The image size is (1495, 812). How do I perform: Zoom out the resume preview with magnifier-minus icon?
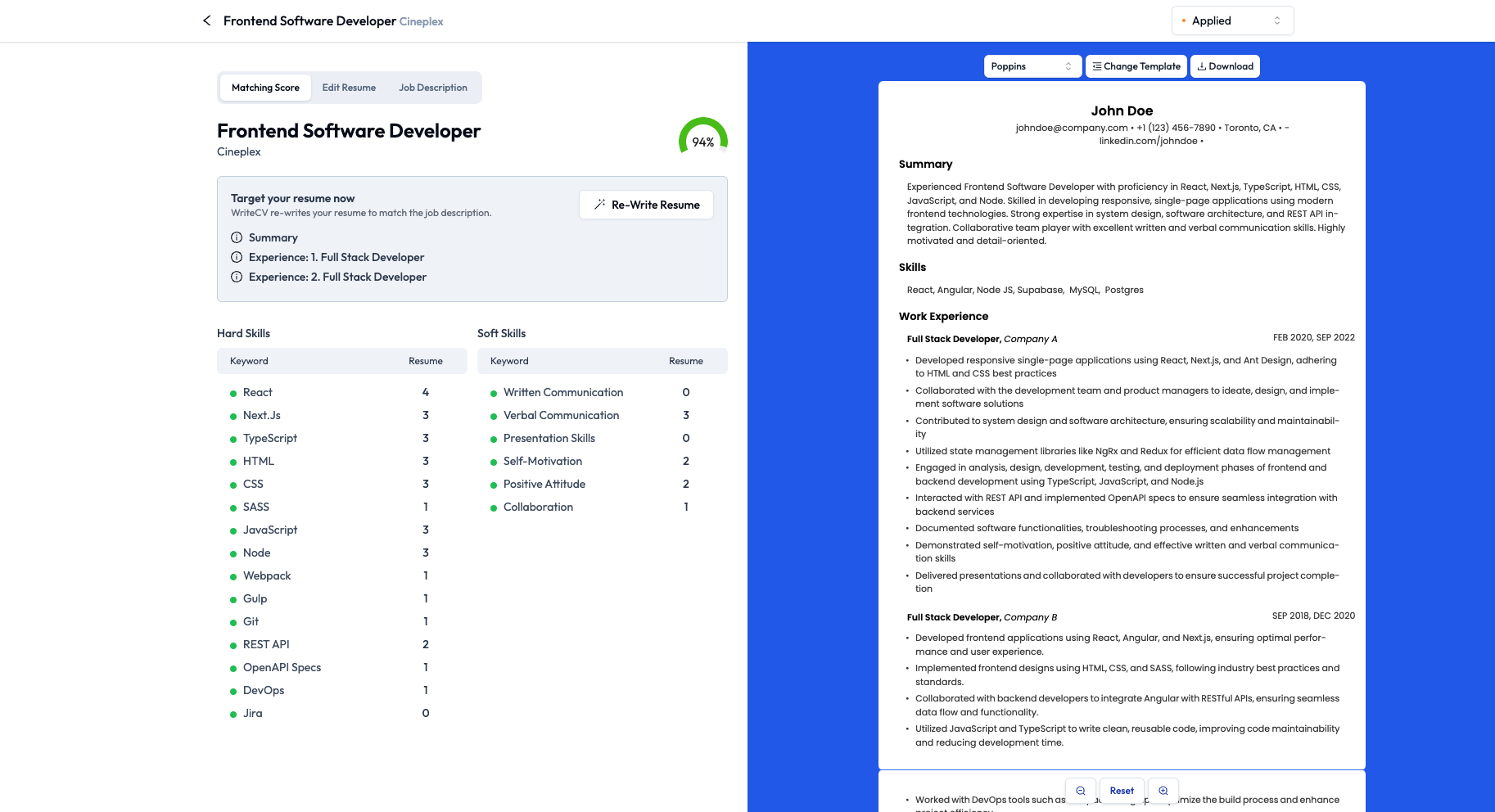pyautogui.click(x=1080, y=790)
